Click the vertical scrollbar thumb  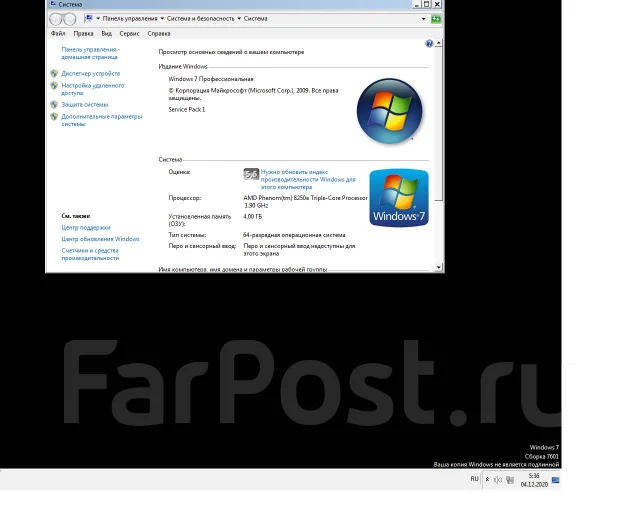(x=439, y=124)
